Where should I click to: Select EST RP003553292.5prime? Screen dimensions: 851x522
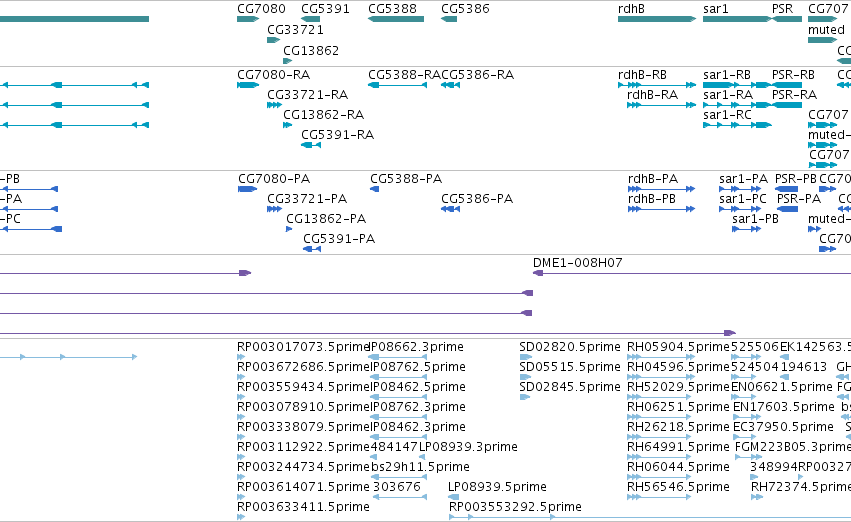click(x=515, y=507)
